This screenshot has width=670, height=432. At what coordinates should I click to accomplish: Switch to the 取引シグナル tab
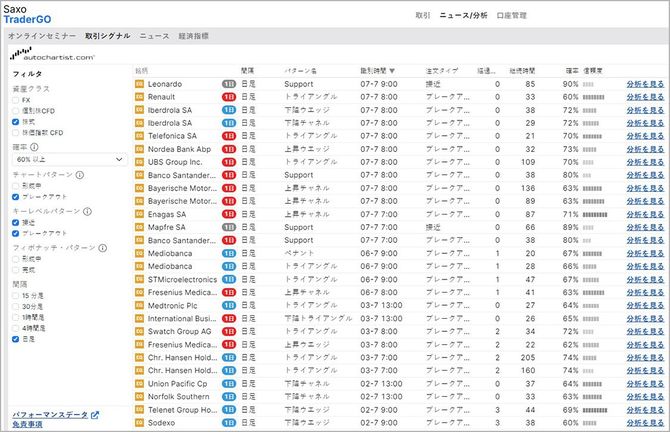point(108,36)
